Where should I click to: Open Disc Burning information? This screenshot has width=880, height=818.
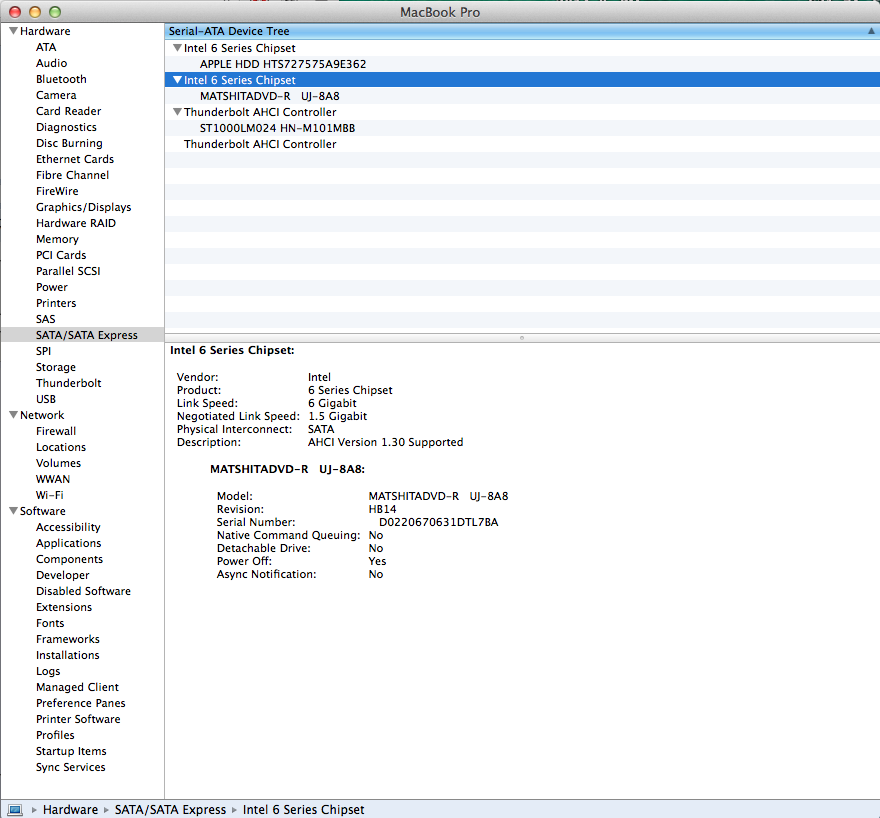click(69, 143)
